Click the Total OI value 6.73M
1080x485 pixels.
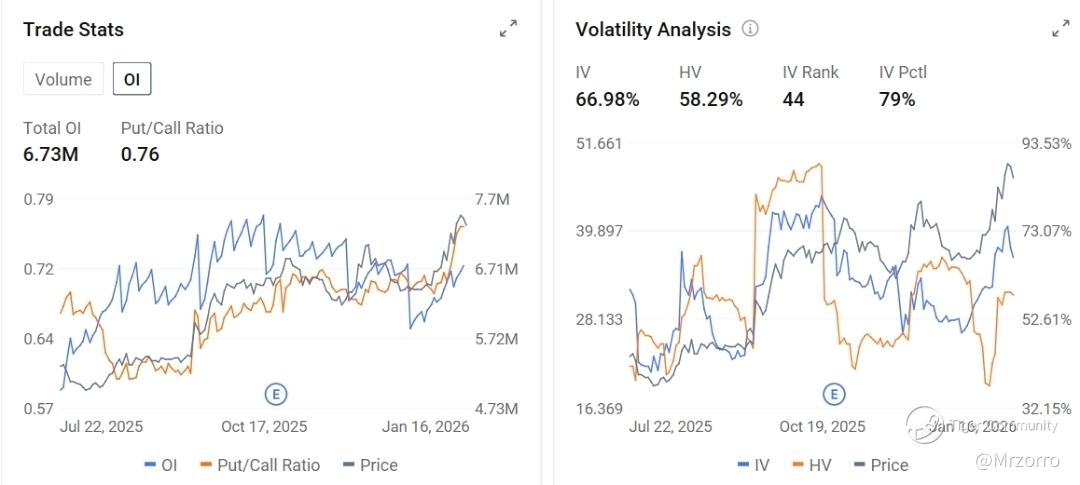[x=51, y=154]
